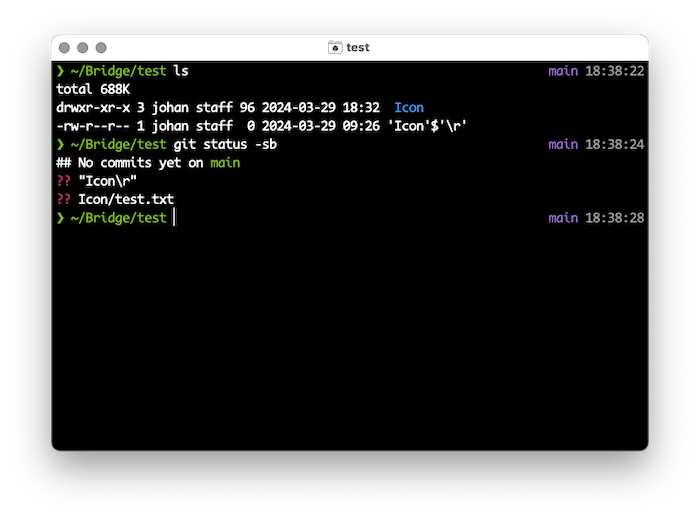700x519 pixels.
Task: Click purple 'main' next to 18:38:24
Action: [x=563, y=144]
